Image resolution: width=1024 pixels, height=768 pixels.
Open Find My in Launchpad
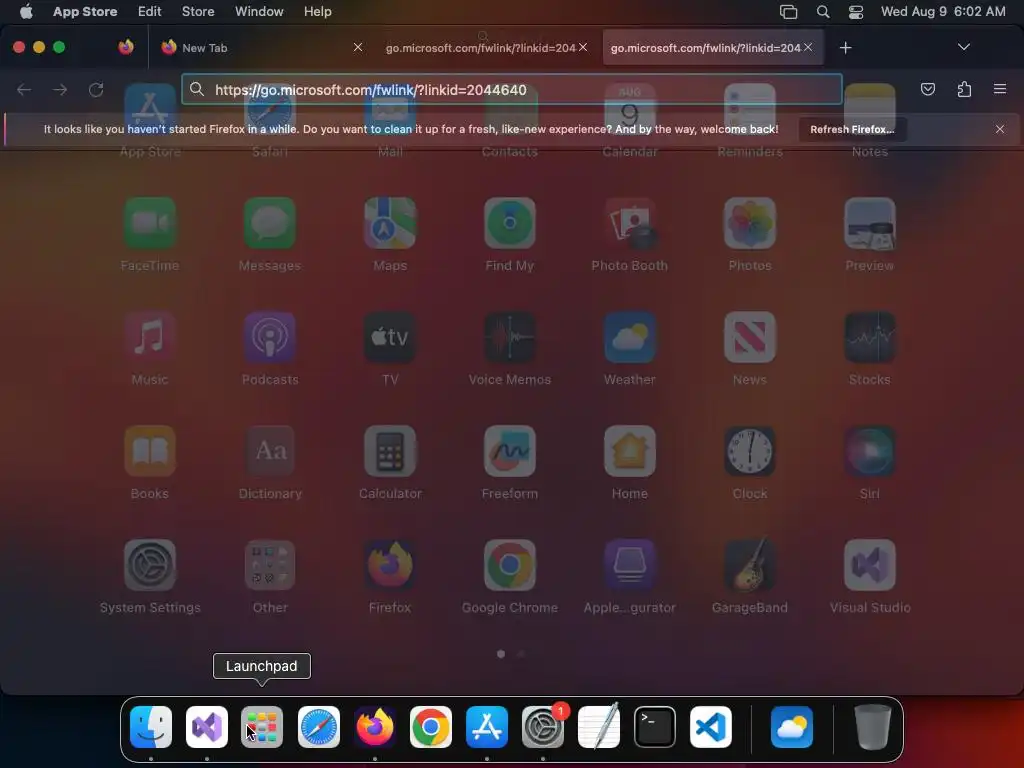pyautogui.click(x=509, y=223)
